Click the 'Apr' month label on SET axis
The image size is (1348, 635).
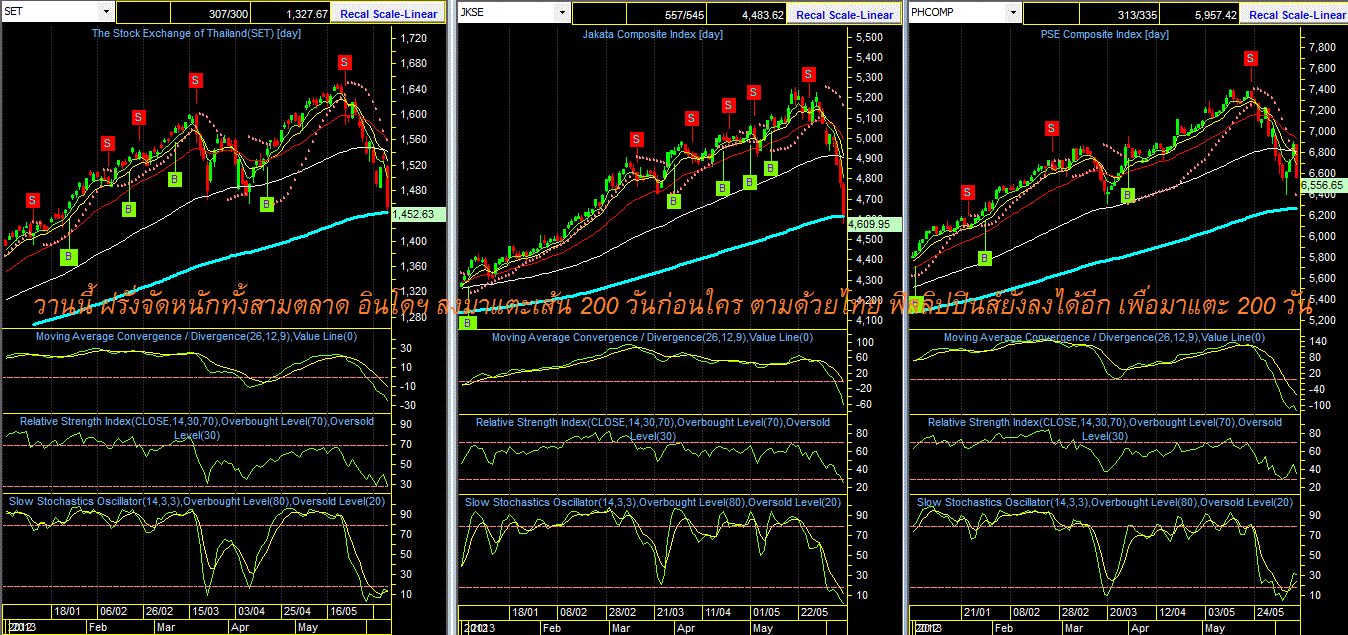(x=240, y=628)
